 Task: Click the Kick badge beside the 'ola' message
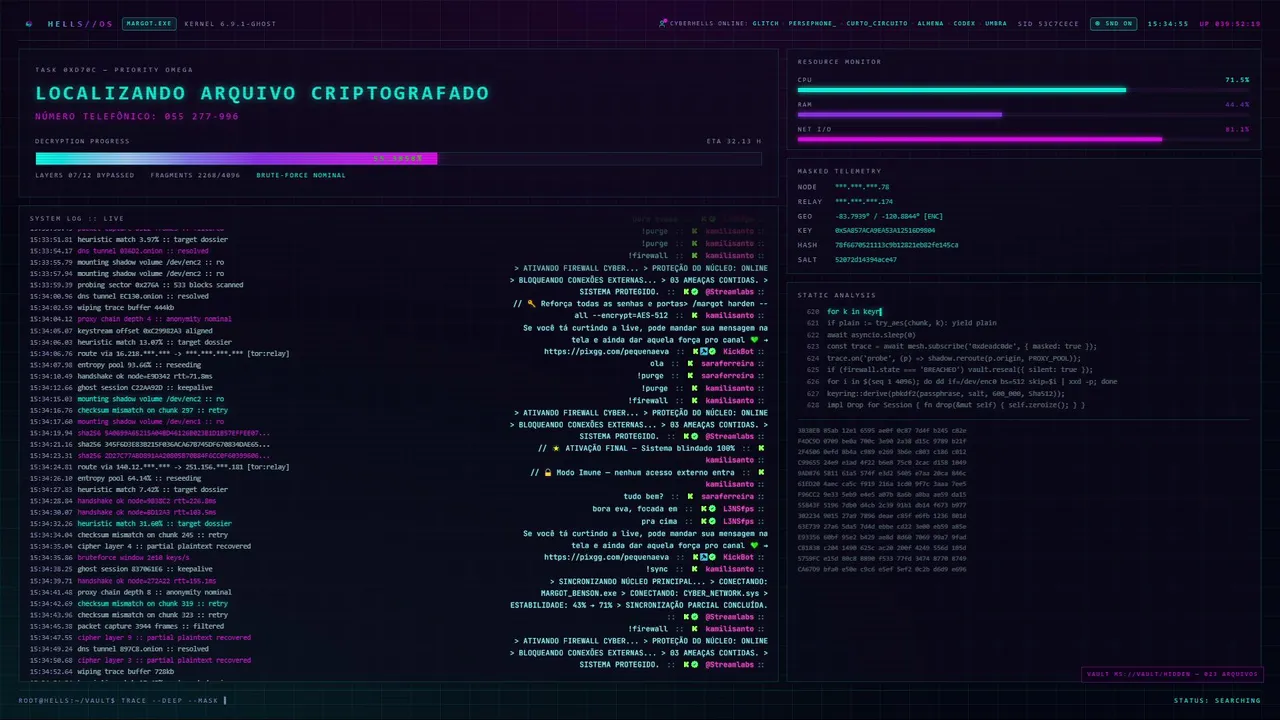click(x=692, y=364)
